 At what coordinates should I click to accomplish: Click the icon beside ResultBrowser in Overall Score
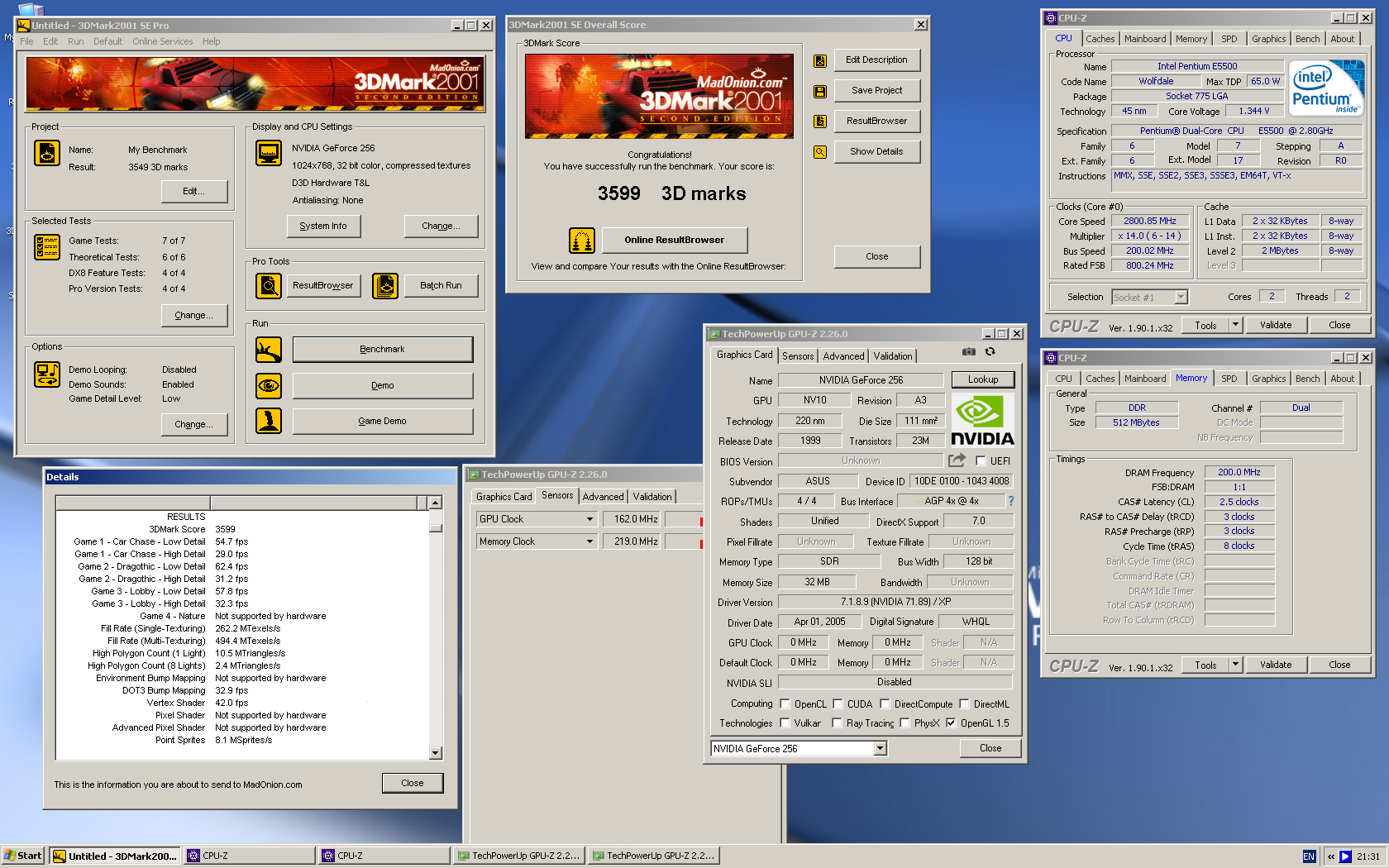pyautogui.click(x=820, y=122)
